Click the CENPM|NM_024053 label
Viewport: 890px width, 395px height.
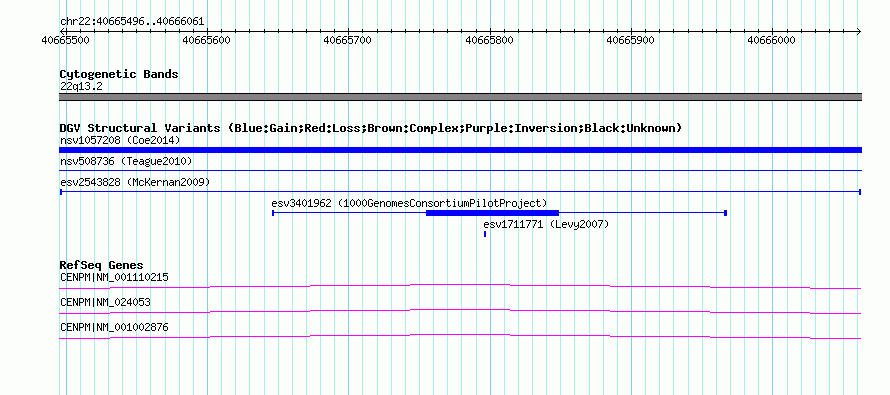pyautogui.click(x=105, y=302)
